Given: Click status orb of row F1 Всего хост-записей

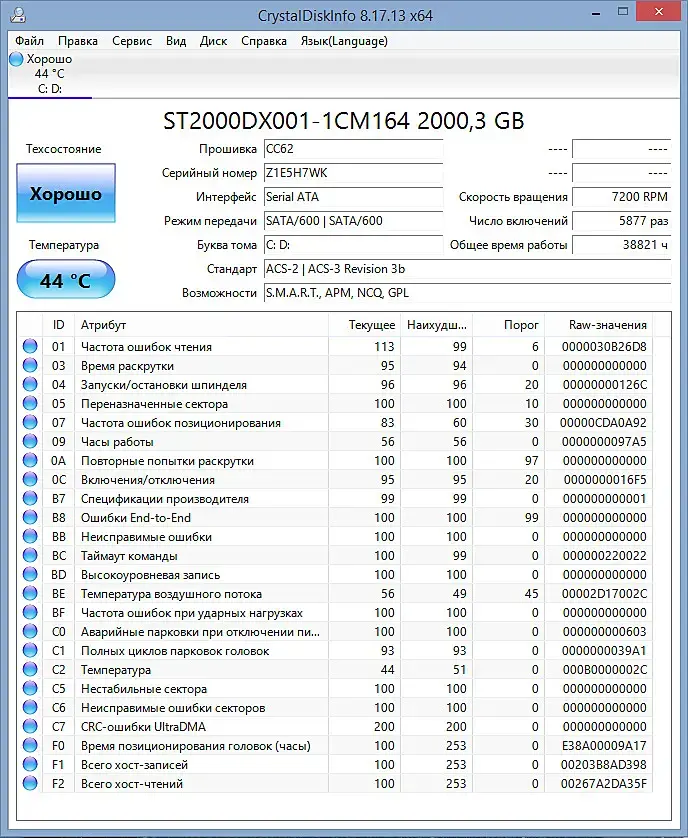Looking at the screenshot, I should pos(30,764).
